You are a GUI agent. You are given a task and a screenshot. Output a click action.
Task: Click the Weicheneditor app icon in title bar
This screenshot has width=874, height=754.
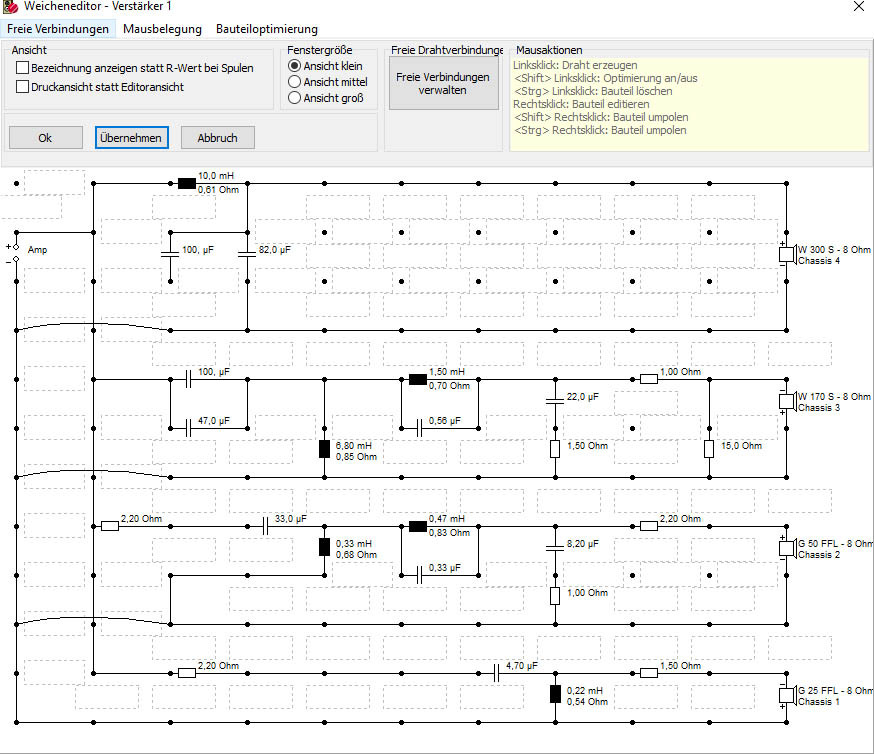[x=10, y=7]
